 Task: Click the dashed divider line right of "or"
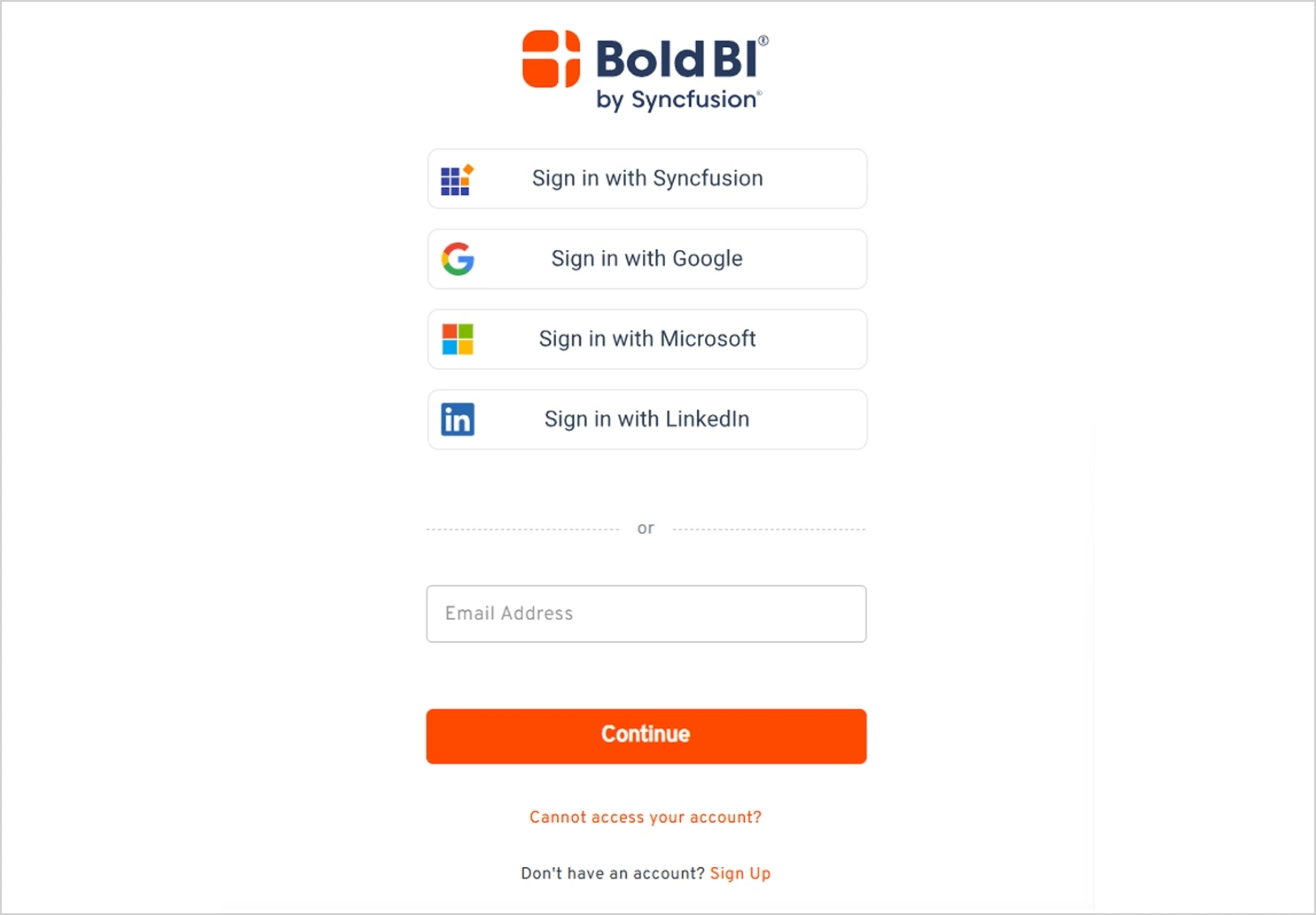point(769,529)
